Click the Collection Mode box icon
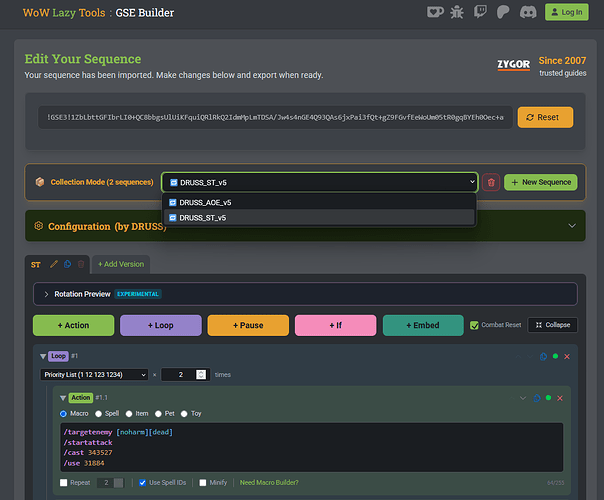Screen dimensions: 604x500 pos(40,182)
